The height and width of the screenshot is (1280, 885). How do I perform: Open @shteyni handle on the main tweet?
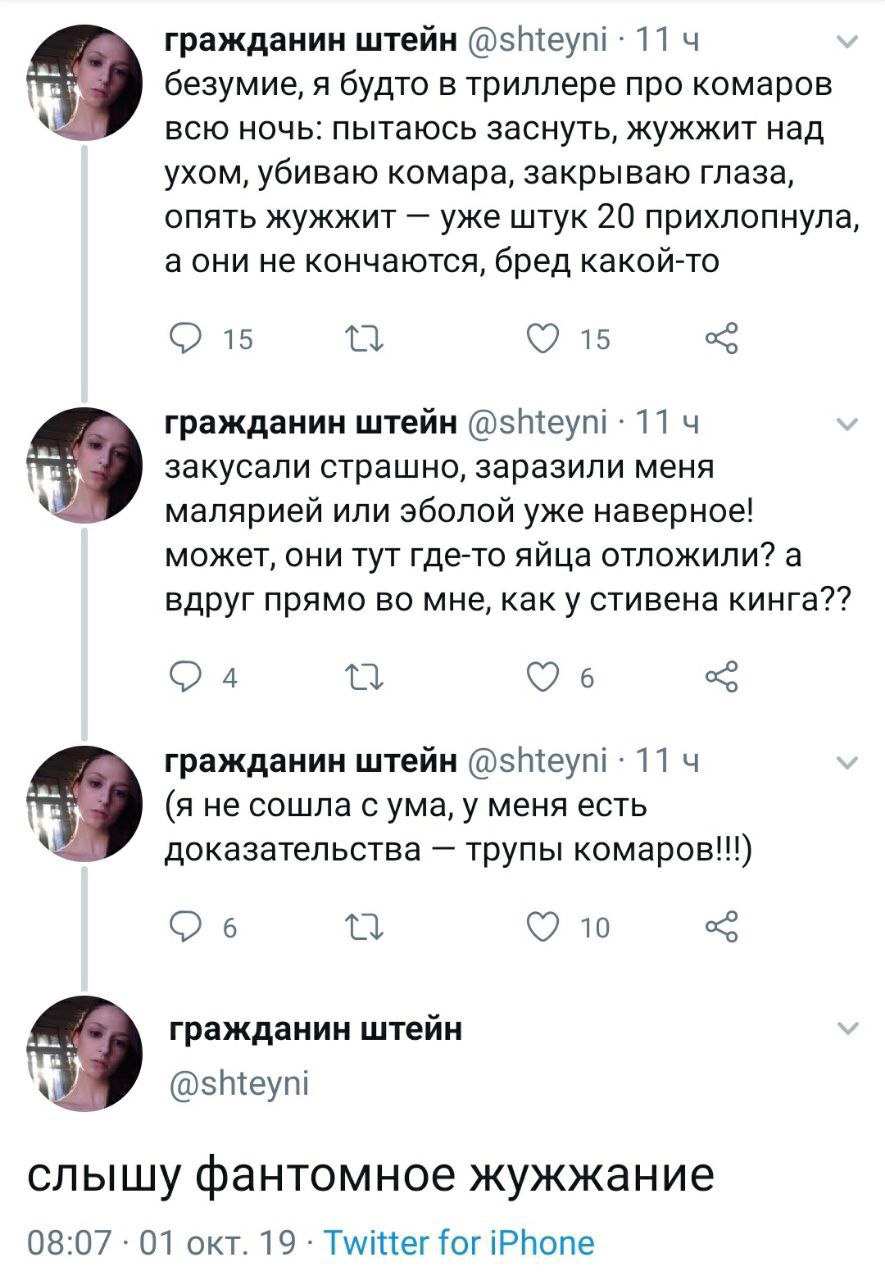click(237, 1082)
